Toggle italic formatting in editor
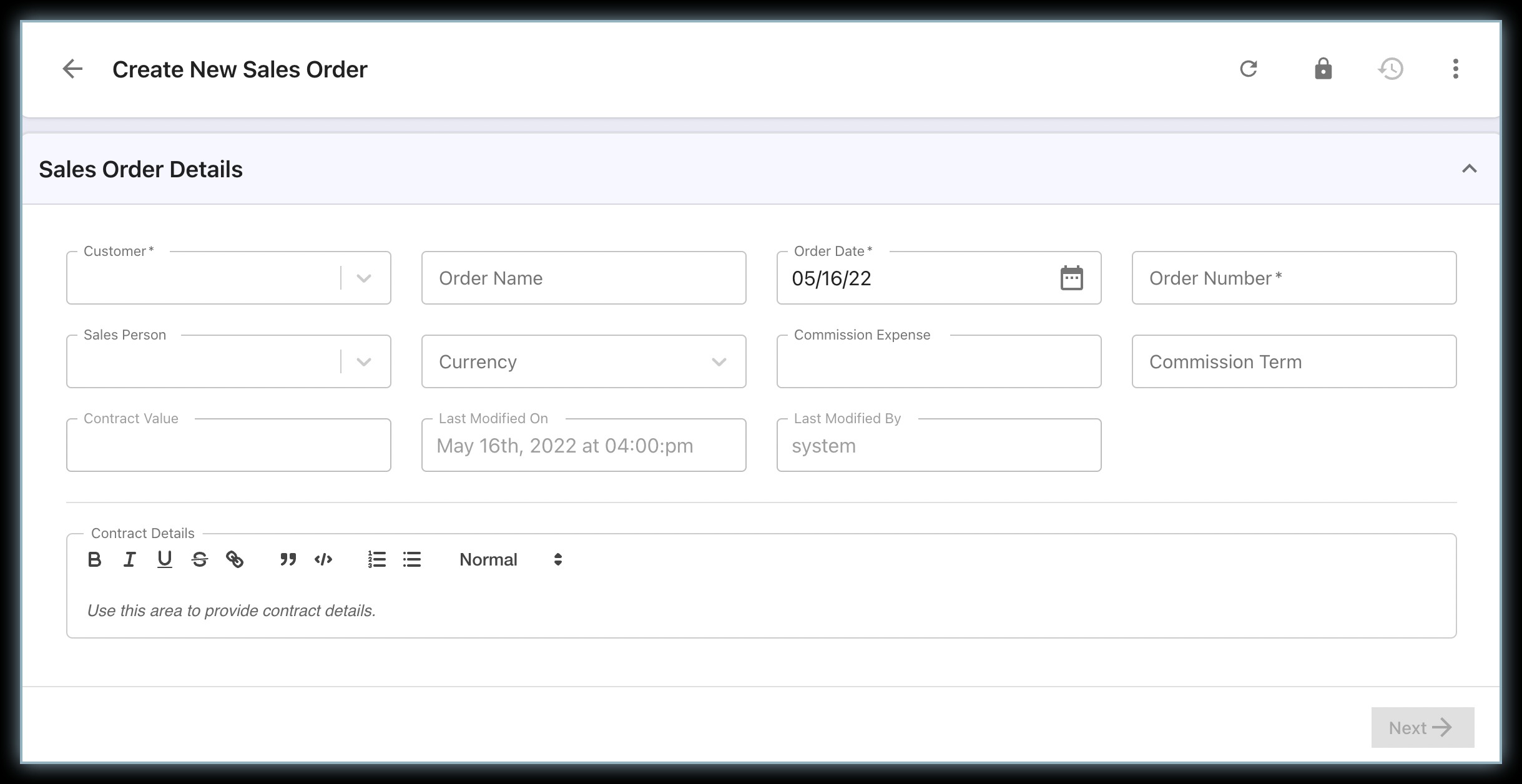The image size is (1522, 784). tap(129, 559)
